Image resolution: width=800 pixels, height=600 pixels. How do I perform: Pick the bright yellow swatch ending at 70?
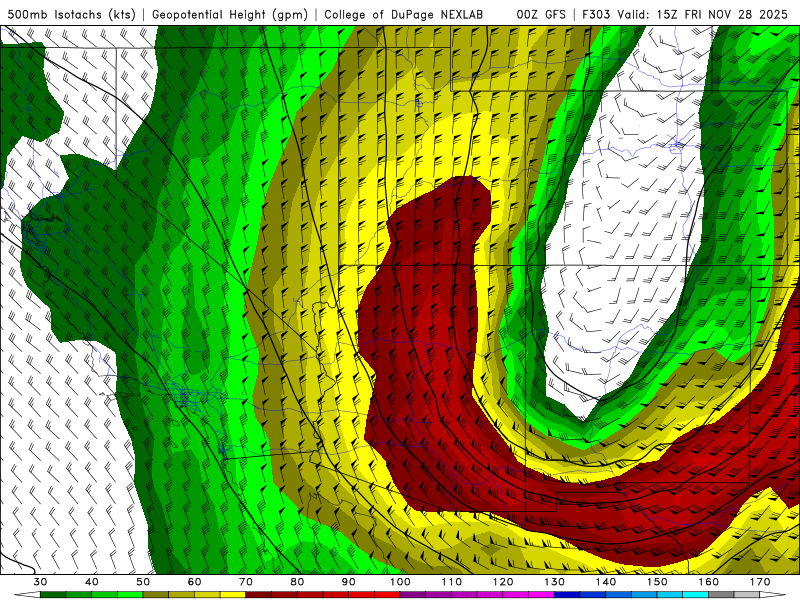pos(233,595)
